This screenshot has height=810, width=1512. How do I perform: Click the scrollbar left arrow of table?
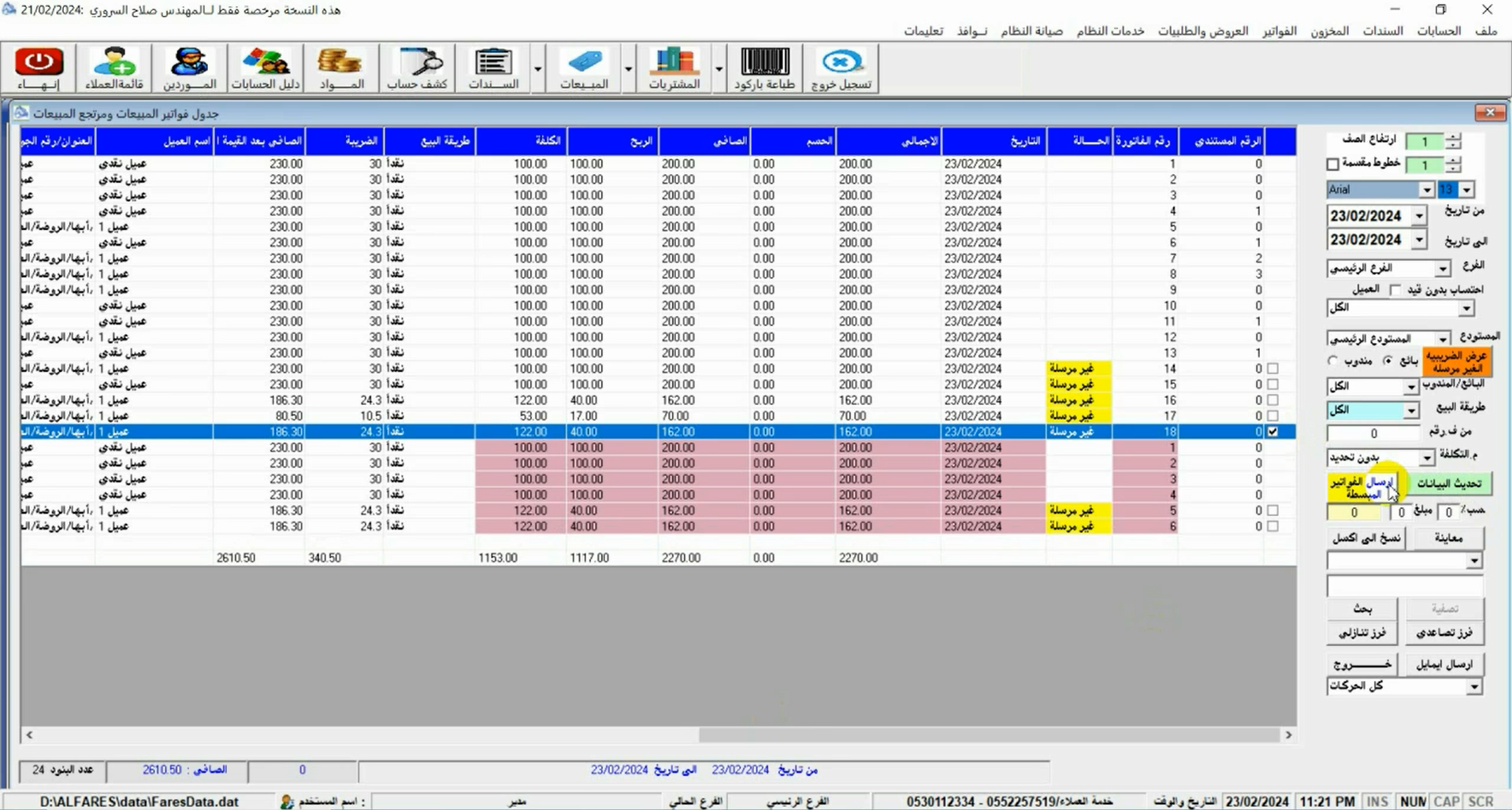29,734
